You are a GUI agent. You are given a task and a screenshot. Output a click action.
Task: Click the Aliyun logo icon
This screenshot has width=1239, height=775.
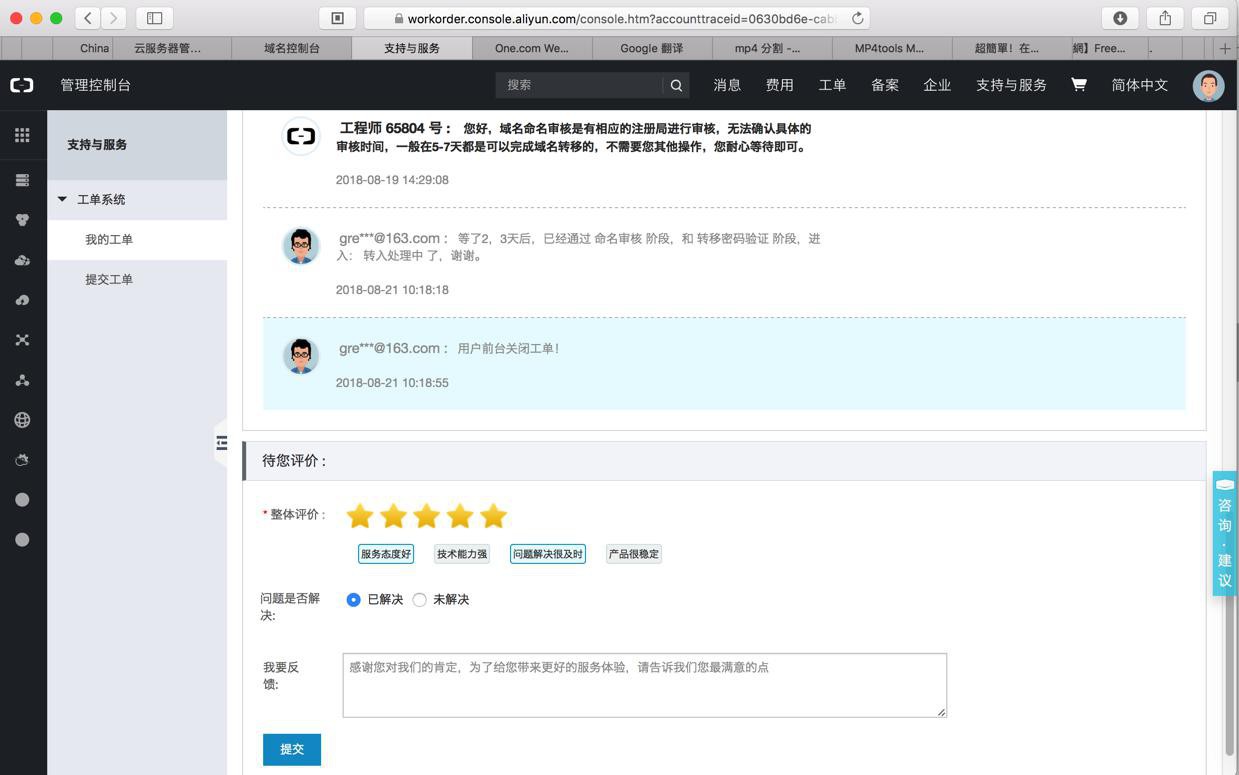22,85
